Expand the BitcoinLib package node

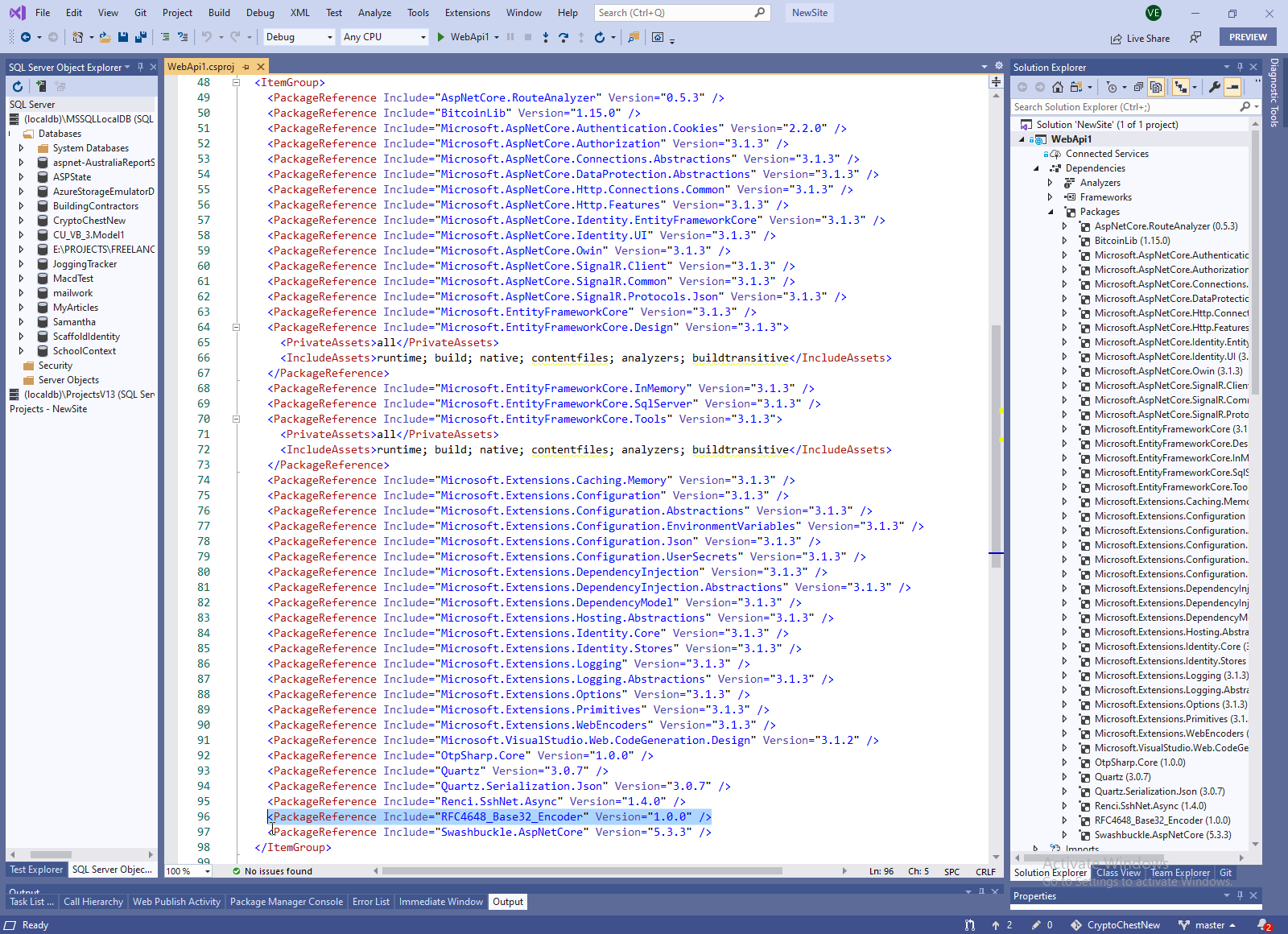coord(1064,241)
